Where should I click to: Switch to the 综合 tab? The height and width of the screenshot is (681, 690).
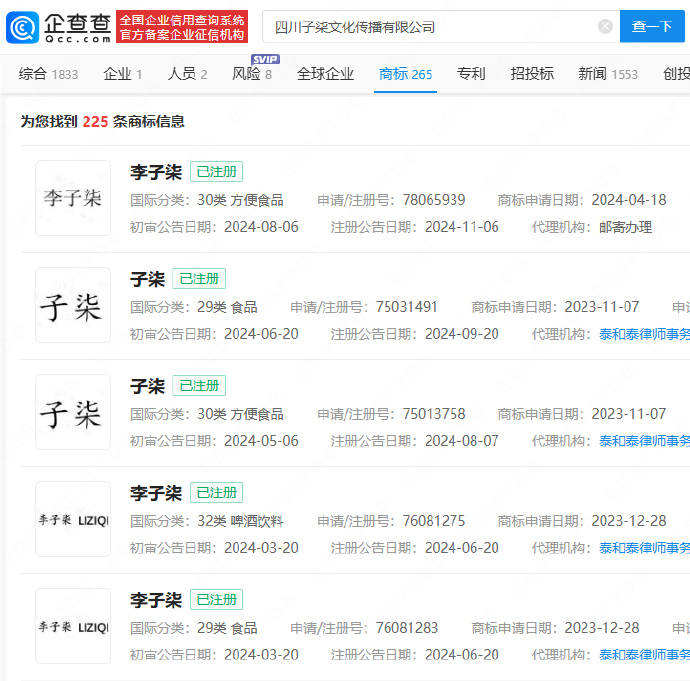click(x=48, y=74)
